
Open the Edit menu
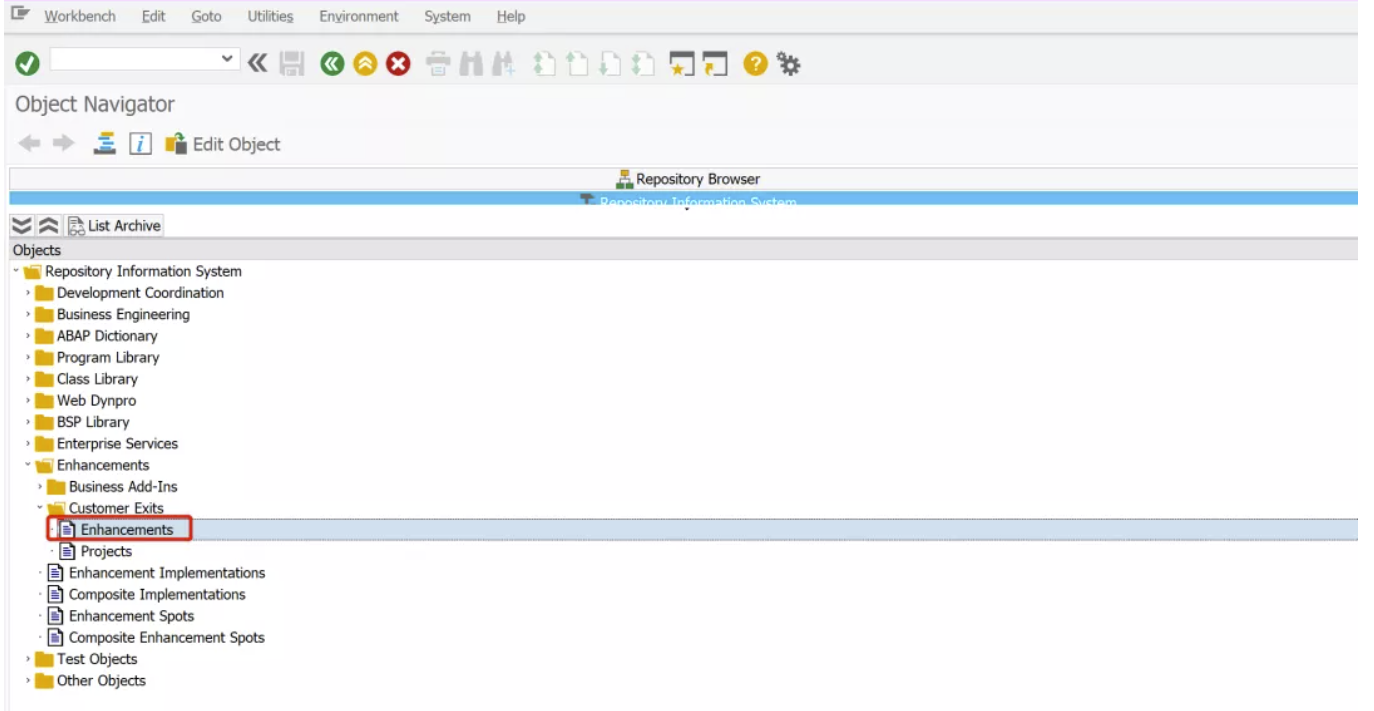153,16
